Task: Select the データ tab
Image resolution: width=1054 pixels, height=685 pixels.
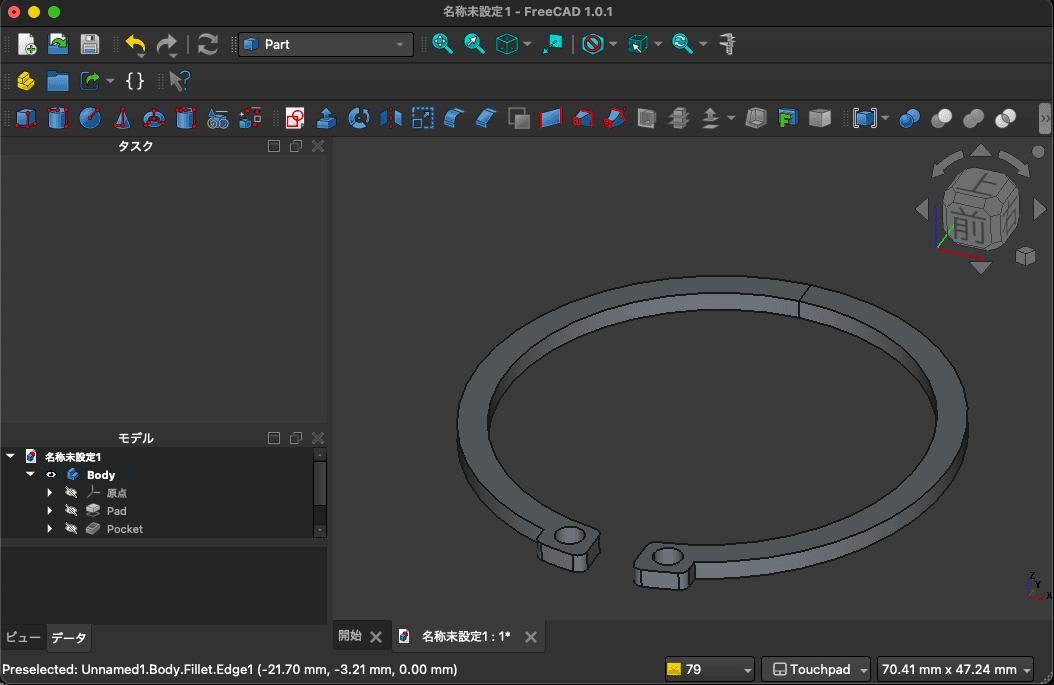Action: (x=68, y=637)
